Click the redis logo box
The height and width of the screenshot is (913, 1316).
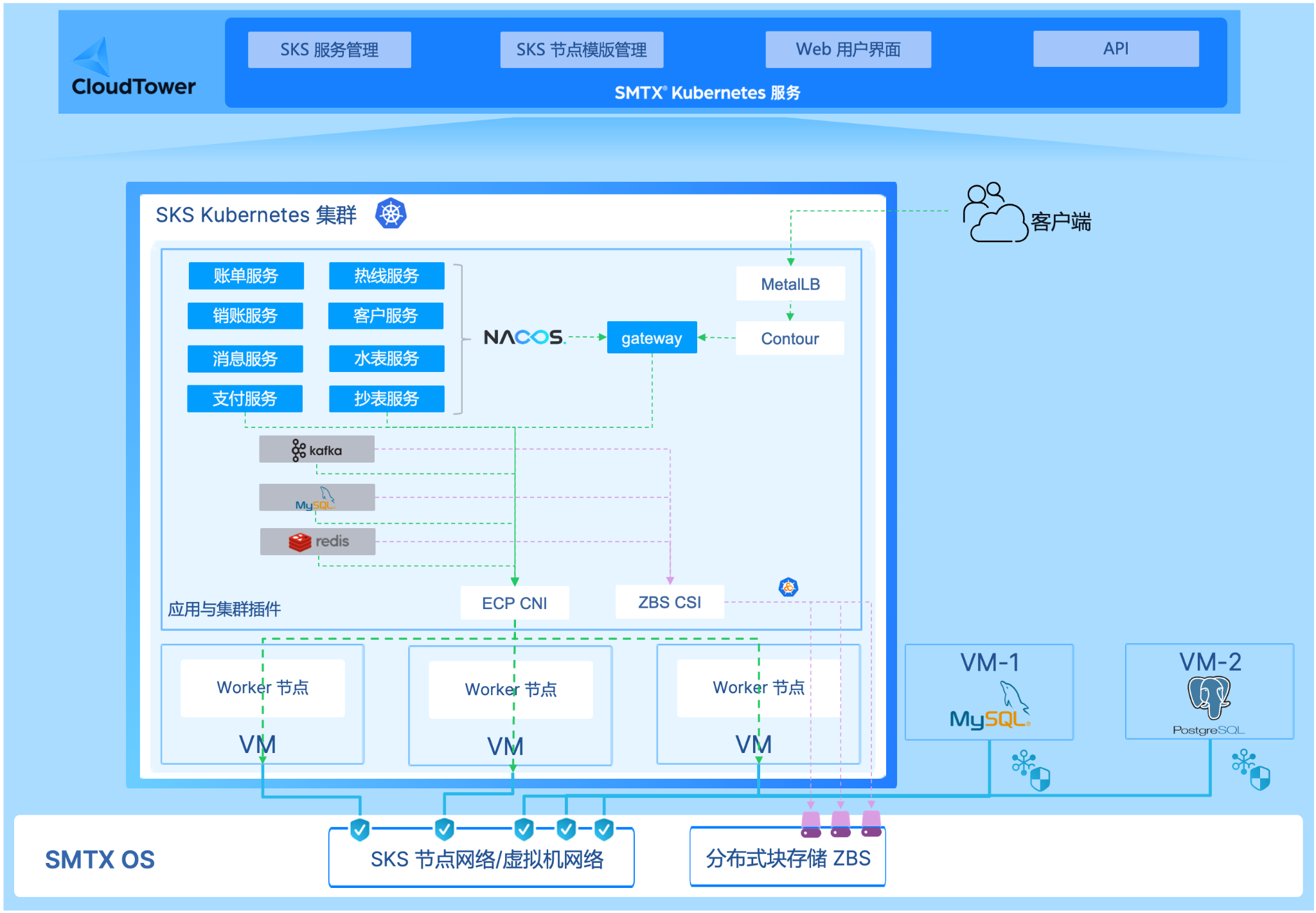pos(317,542)
